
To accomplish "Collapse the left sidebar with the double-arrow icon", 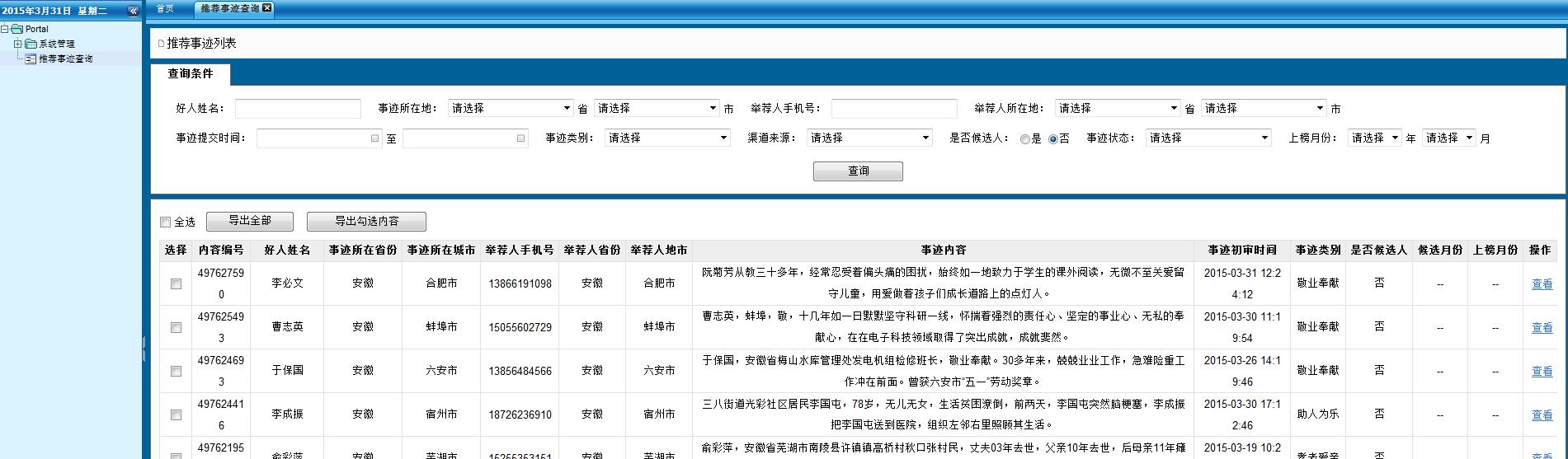I will tap(133, 11).
